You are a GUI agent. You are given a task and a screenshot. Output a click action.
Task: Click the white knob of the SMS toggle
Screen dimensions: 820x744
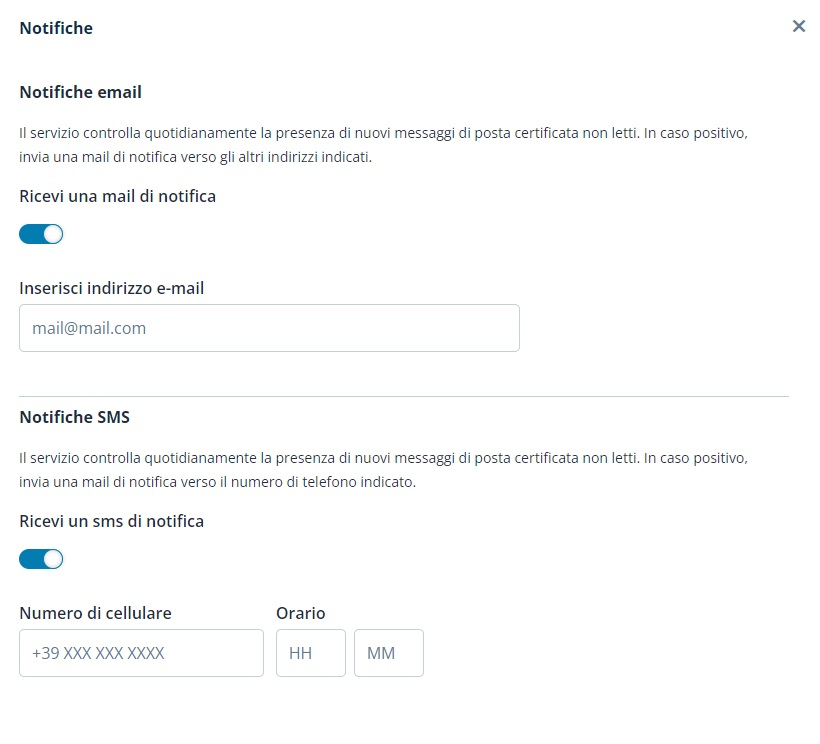(x=53, y=559)
